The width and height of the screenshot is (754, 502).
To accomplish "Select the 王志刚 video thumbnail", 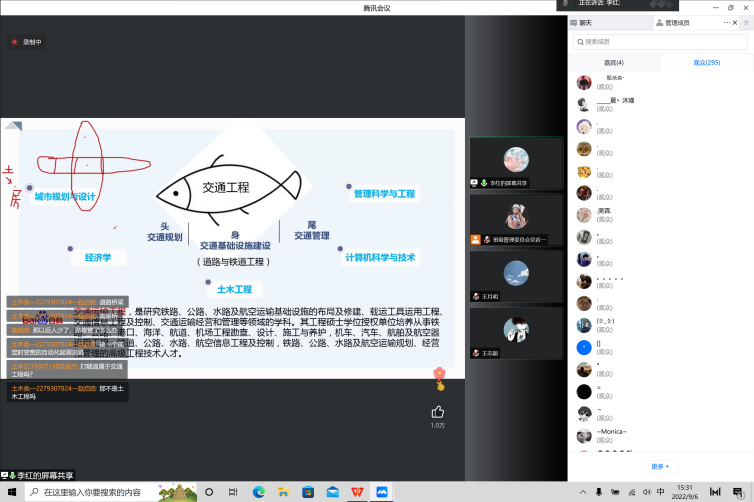I will click(x=516, y=334).
